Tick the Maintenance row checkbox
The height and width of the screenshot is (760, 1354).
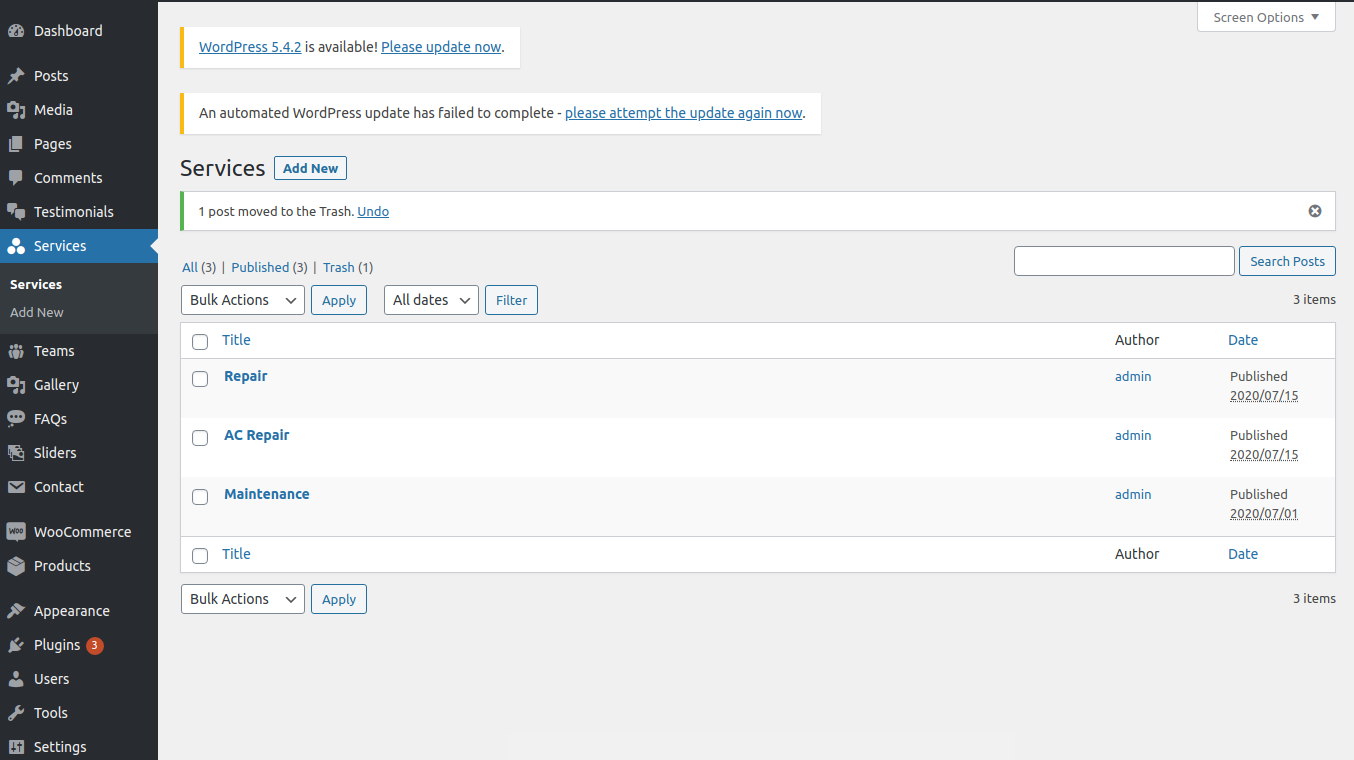[x=200, y=496]
